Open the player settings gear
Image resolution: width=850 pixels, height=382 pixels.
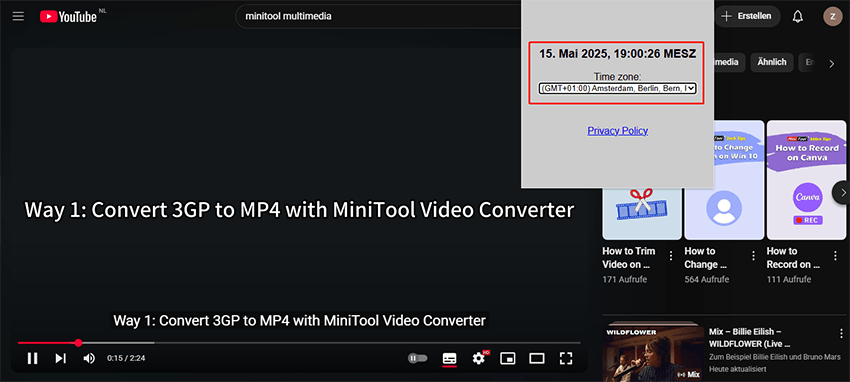[x=479, y=358]
